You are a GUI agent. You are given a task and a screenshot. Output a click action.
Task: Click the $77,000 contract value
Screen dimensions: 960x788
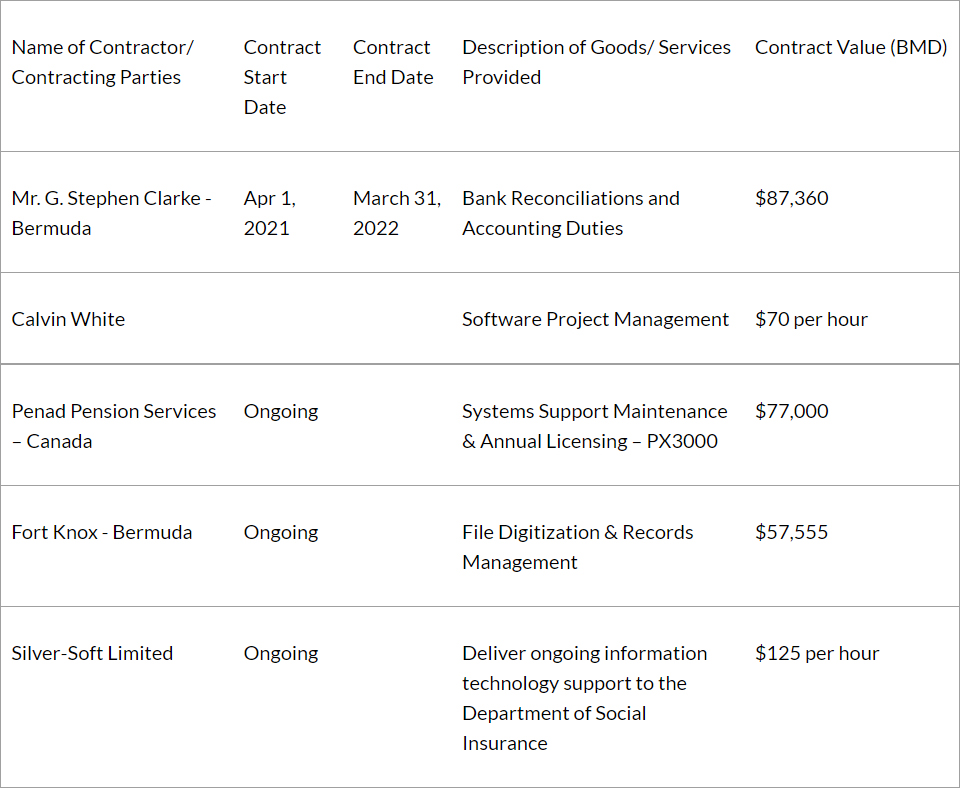pyautogui.click(x=792, y=411)
